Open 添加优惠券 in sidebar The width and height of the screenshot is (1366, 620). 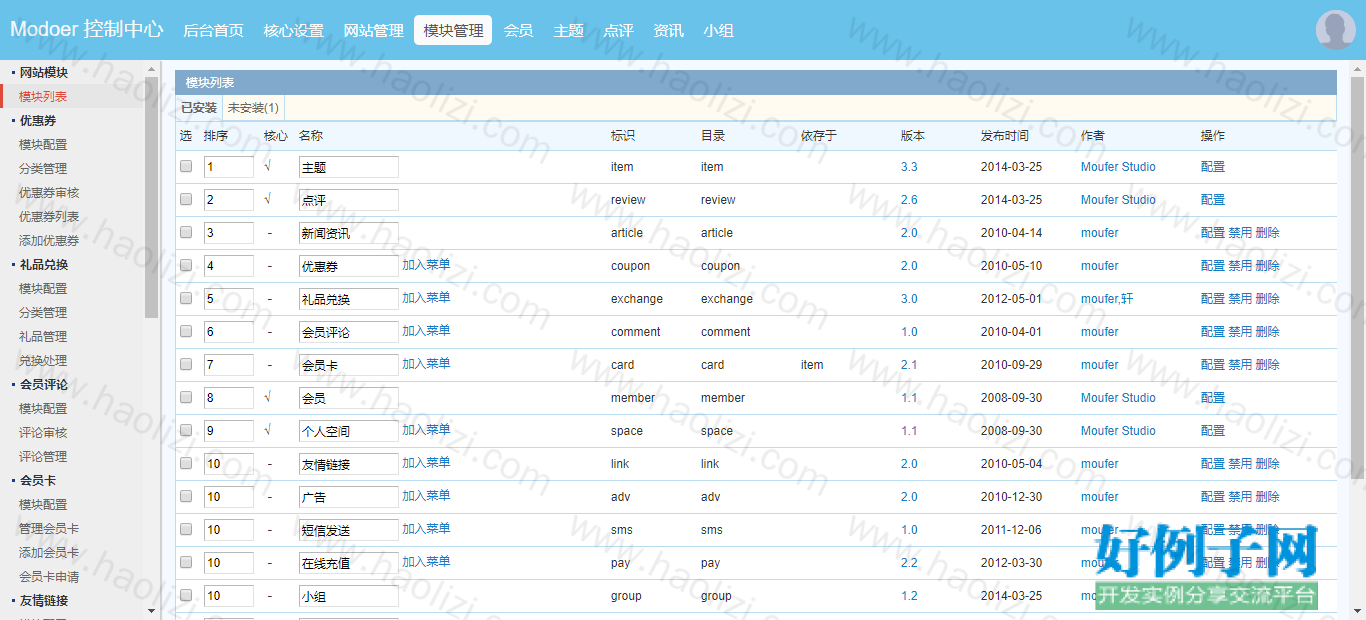tap(49, 241)
